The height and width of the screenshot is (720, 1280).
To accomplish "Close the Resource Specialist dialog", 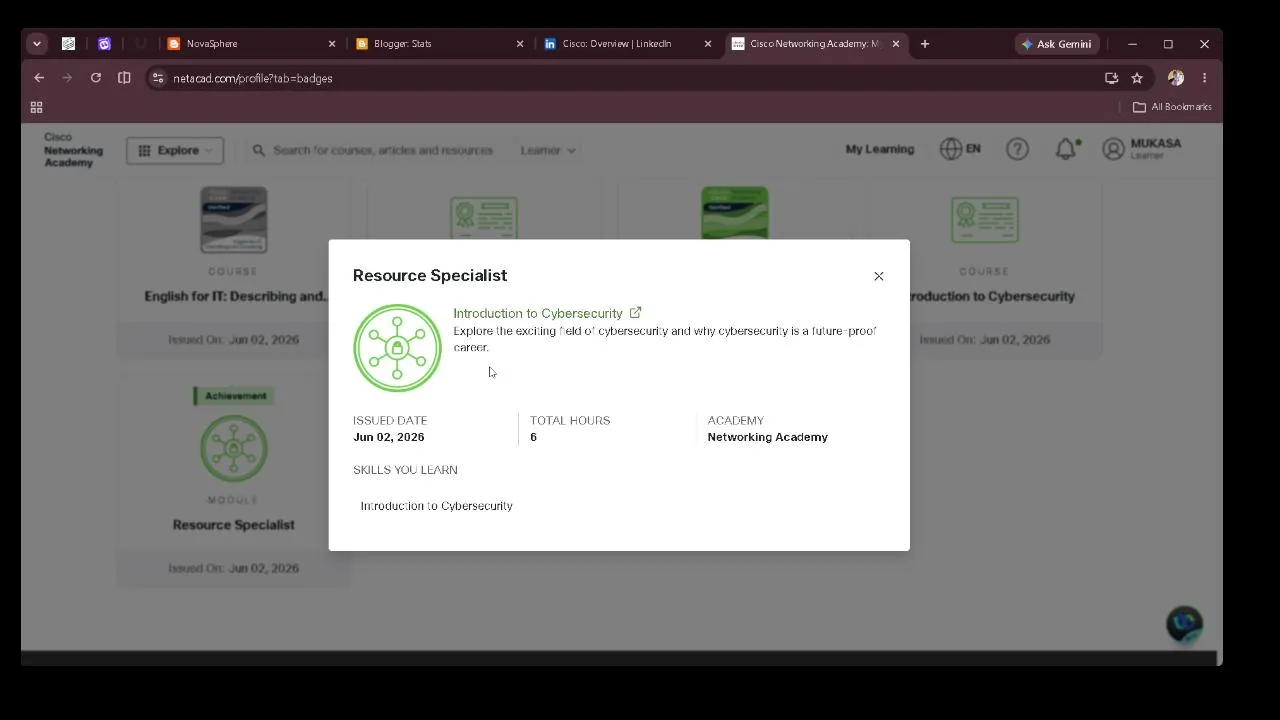I will (879, 276).
